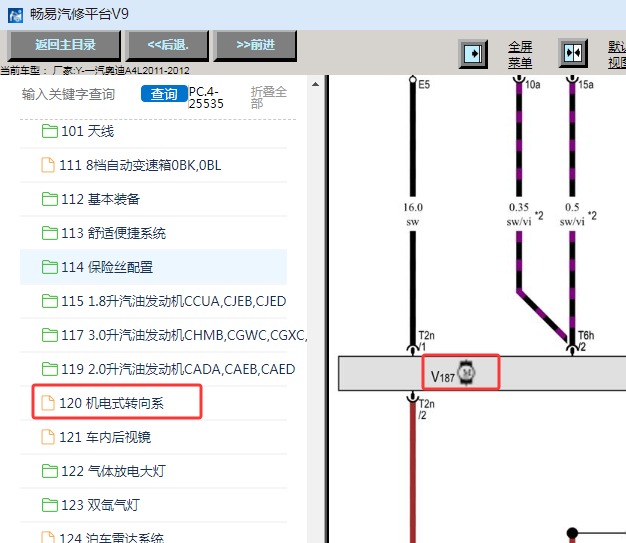Click the 15a connector label in the diagram

click(x=586, y=85)
